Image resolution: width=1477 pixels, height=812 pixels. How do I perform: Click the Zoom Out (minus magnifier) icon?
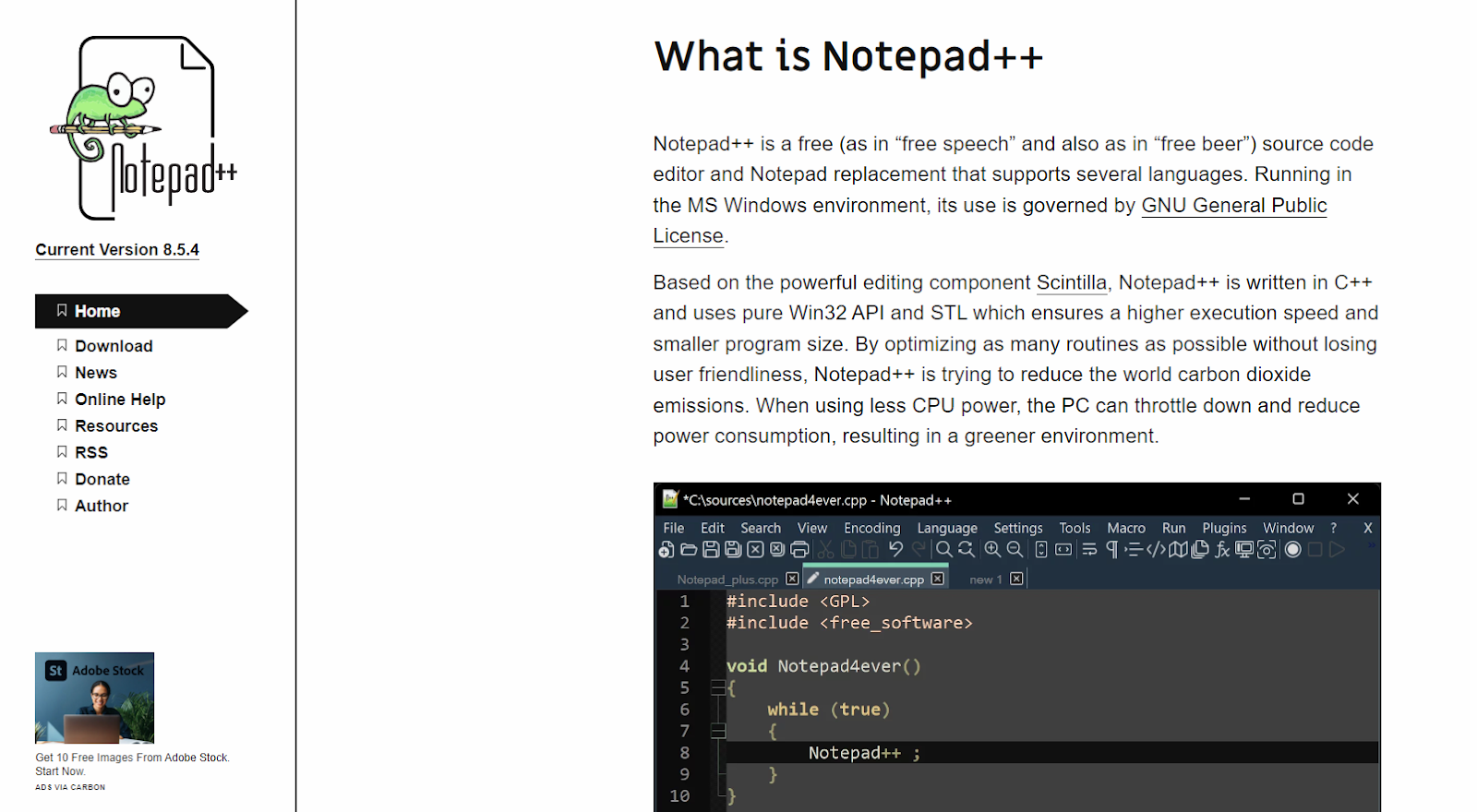pos(1015,549)
